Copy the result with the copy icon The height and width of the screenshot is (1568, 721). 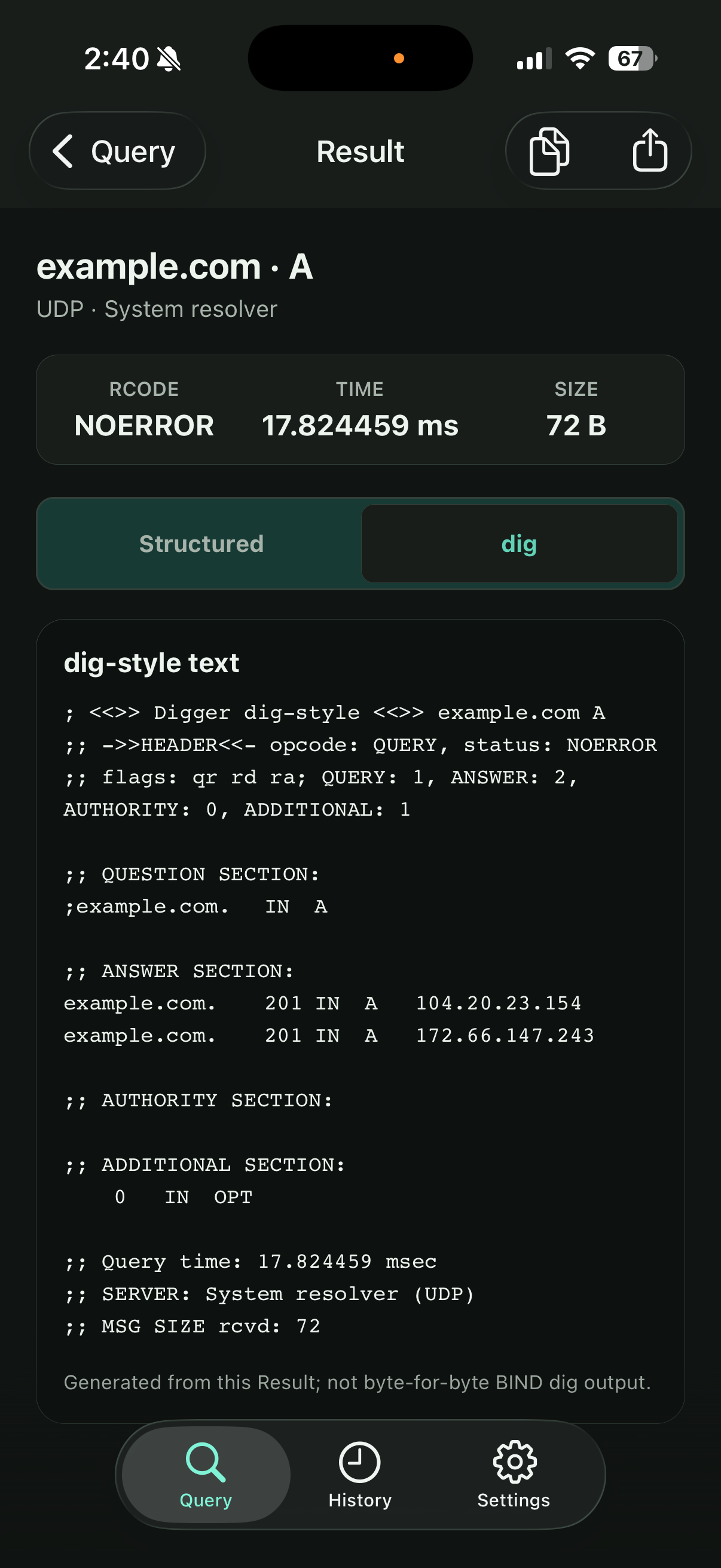549,151
